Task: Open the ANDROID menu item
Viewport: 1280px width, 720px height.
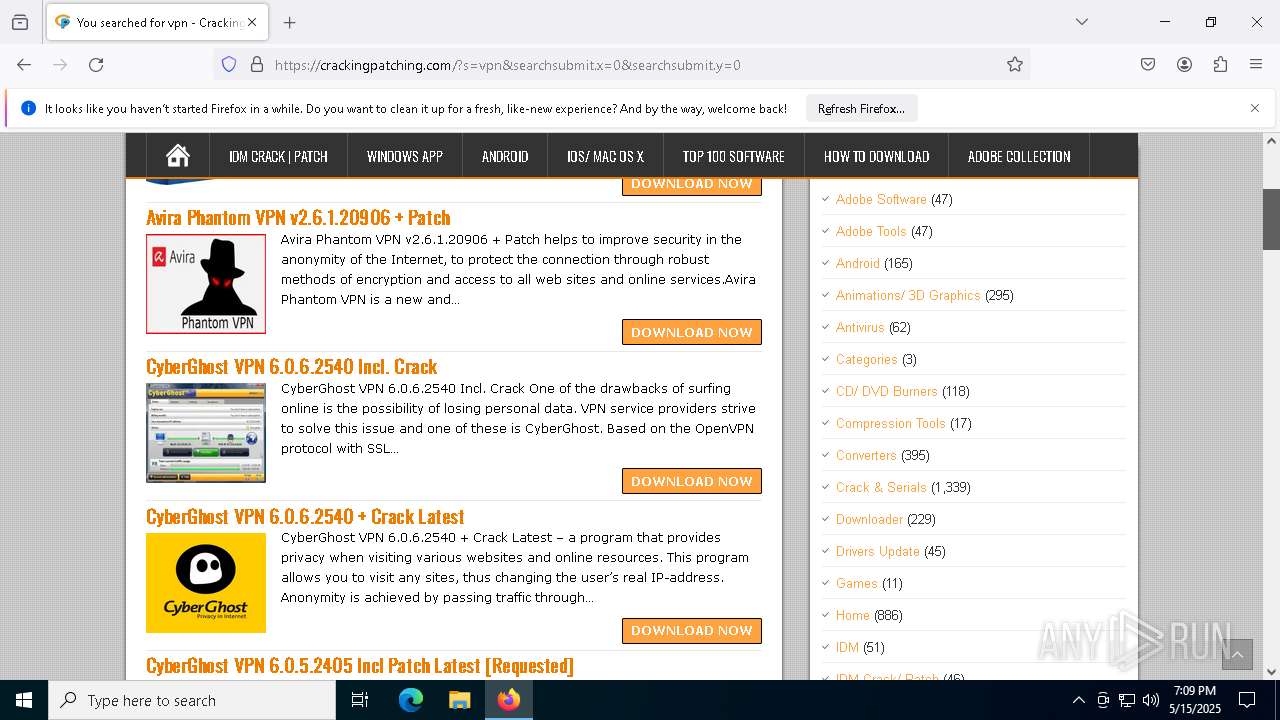Action: click(505, 156)
